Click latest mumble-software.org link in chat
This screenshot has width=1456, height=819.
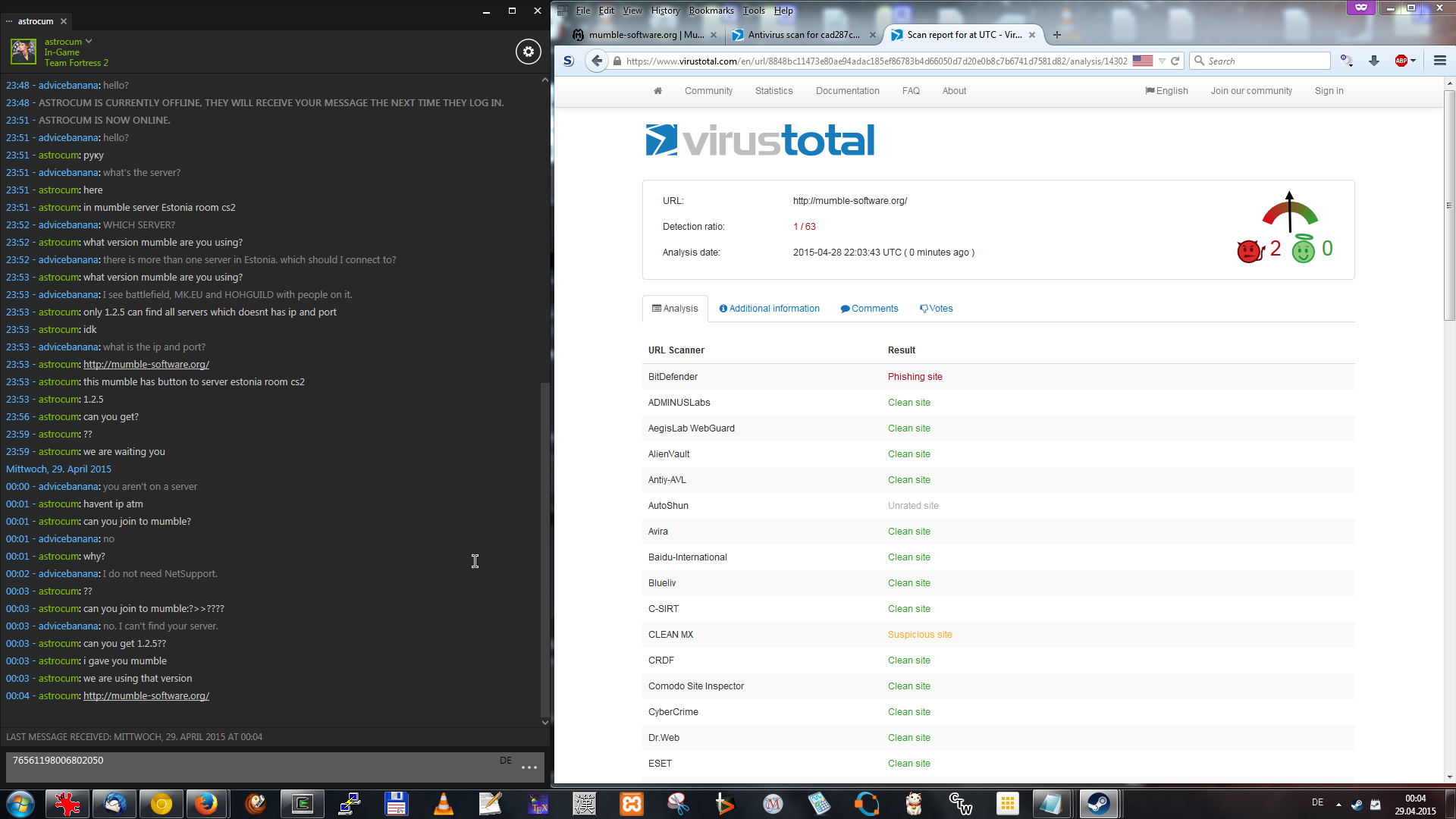[146, 696]
